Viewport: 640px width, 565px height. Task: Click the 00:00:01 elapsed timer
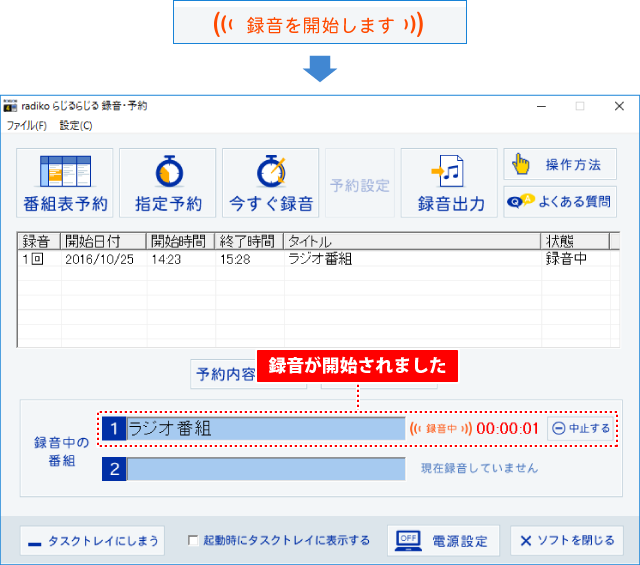tap(507, 429)
